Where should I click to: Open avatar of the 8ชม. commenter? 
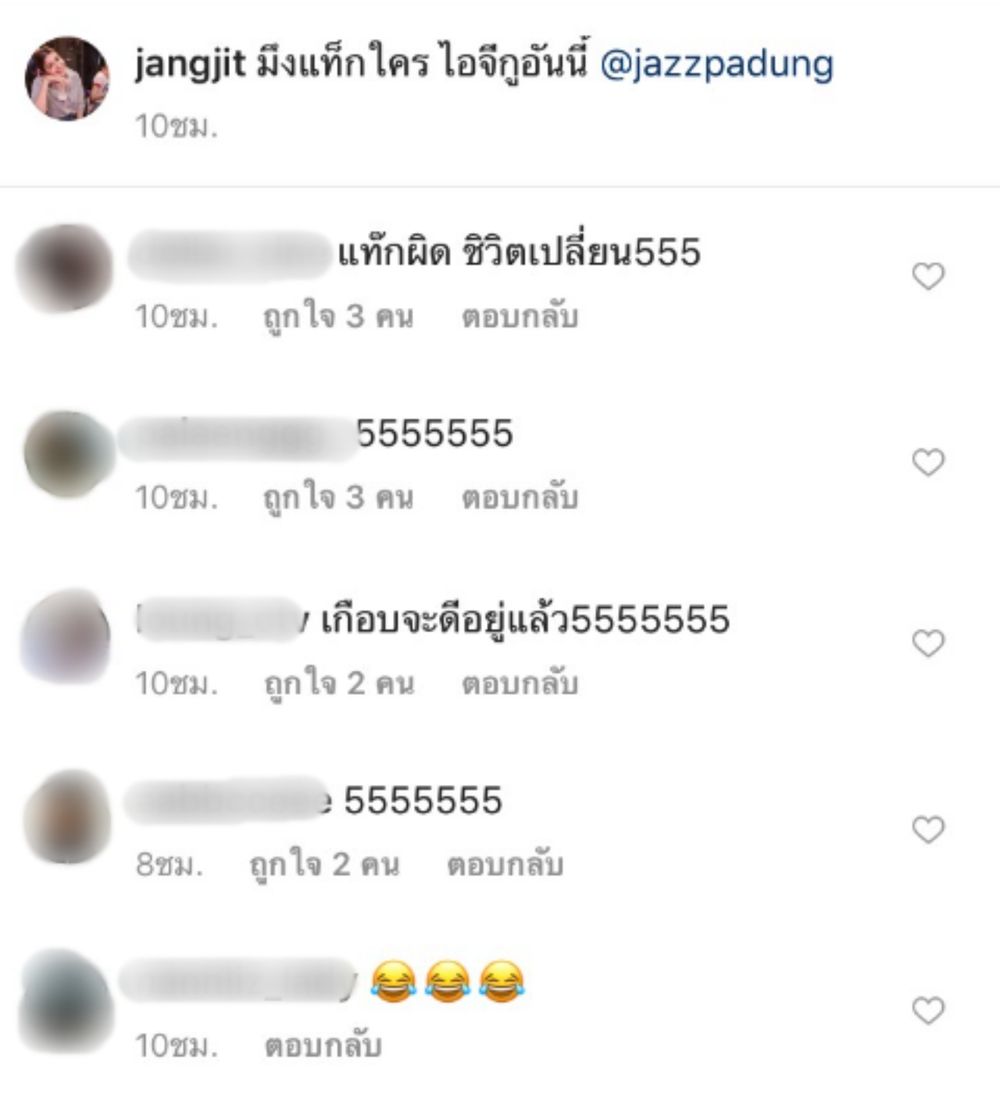(x=67, y=817)
